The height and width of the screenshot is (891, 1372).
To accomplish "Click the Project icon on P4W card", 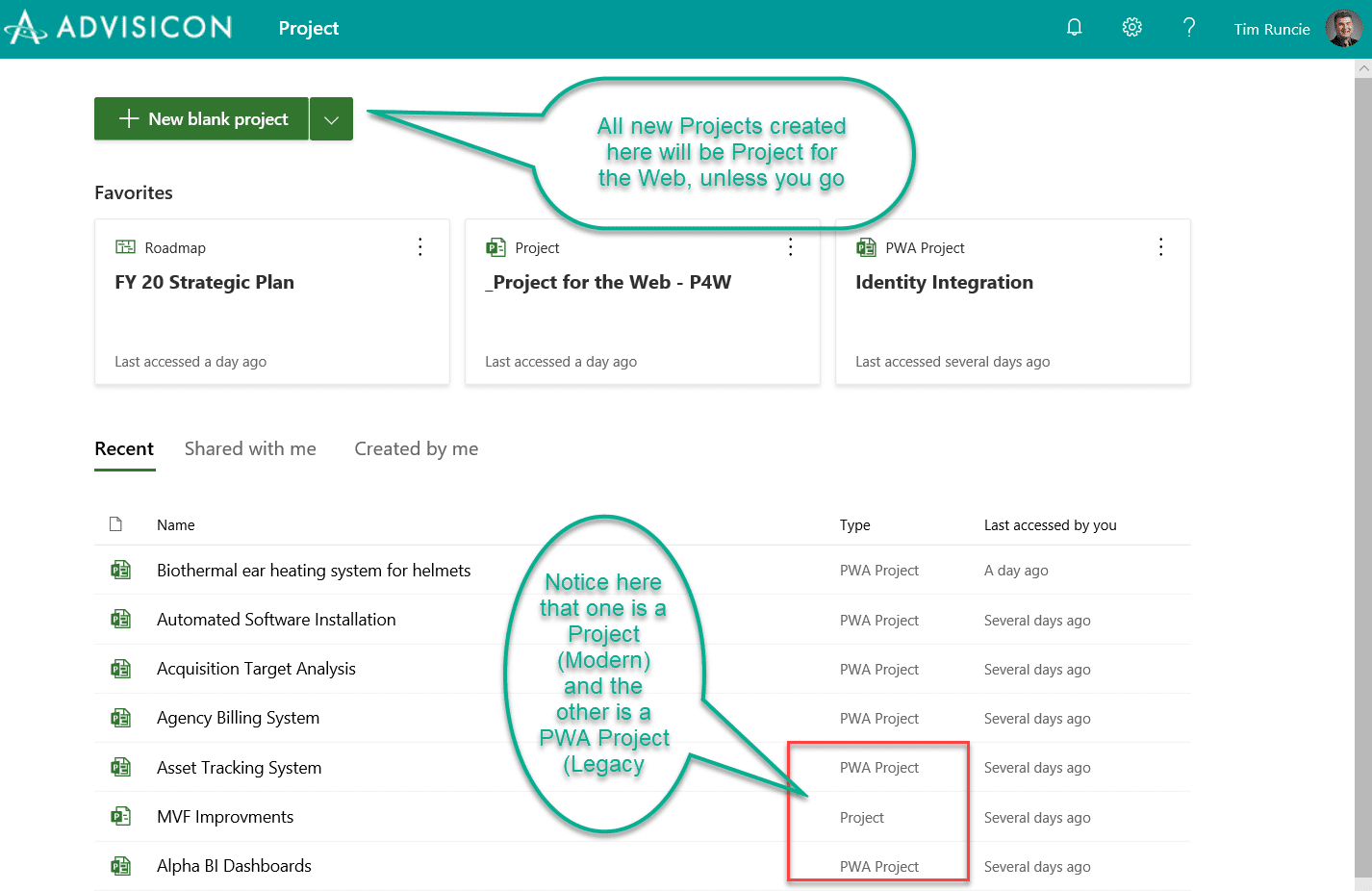I will pos(495,247).
